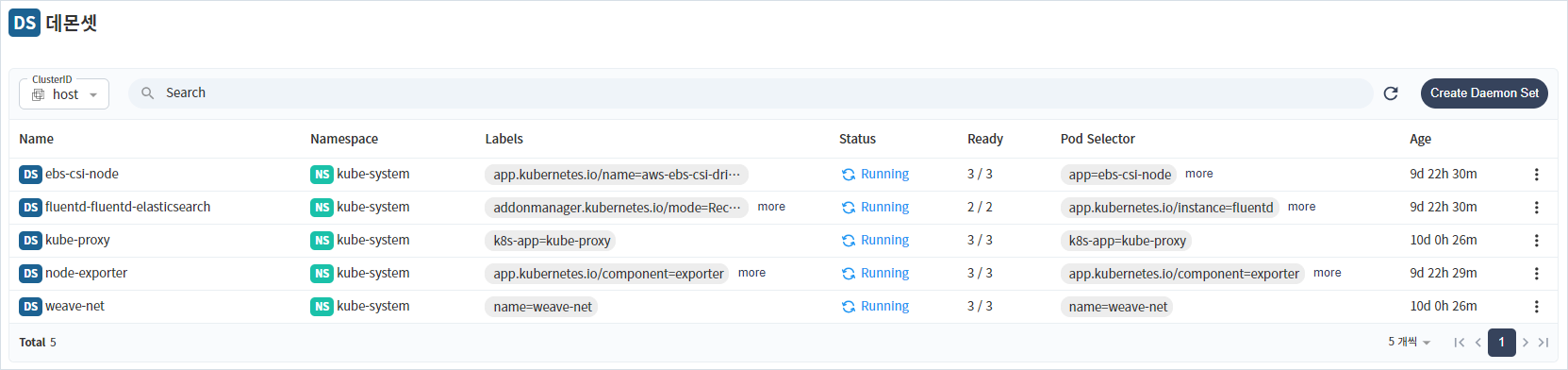Open the kebab menu for kube-proxy
The width and height of the screenshot is (1568, 370).
(x=1536, y=241)
